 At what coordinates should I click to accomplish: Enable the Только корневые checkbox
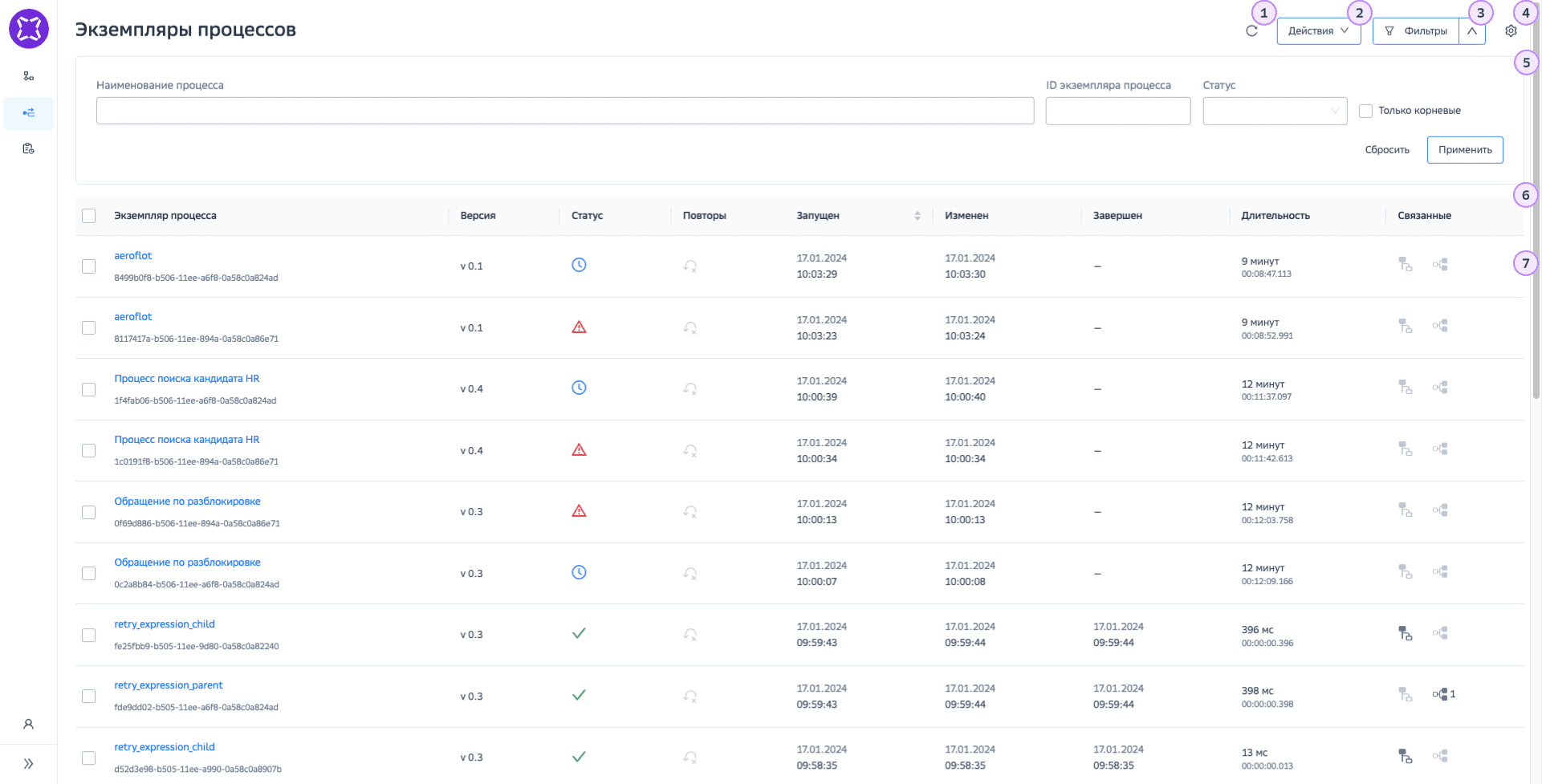pyautogui.click(x=1365, y=111)
